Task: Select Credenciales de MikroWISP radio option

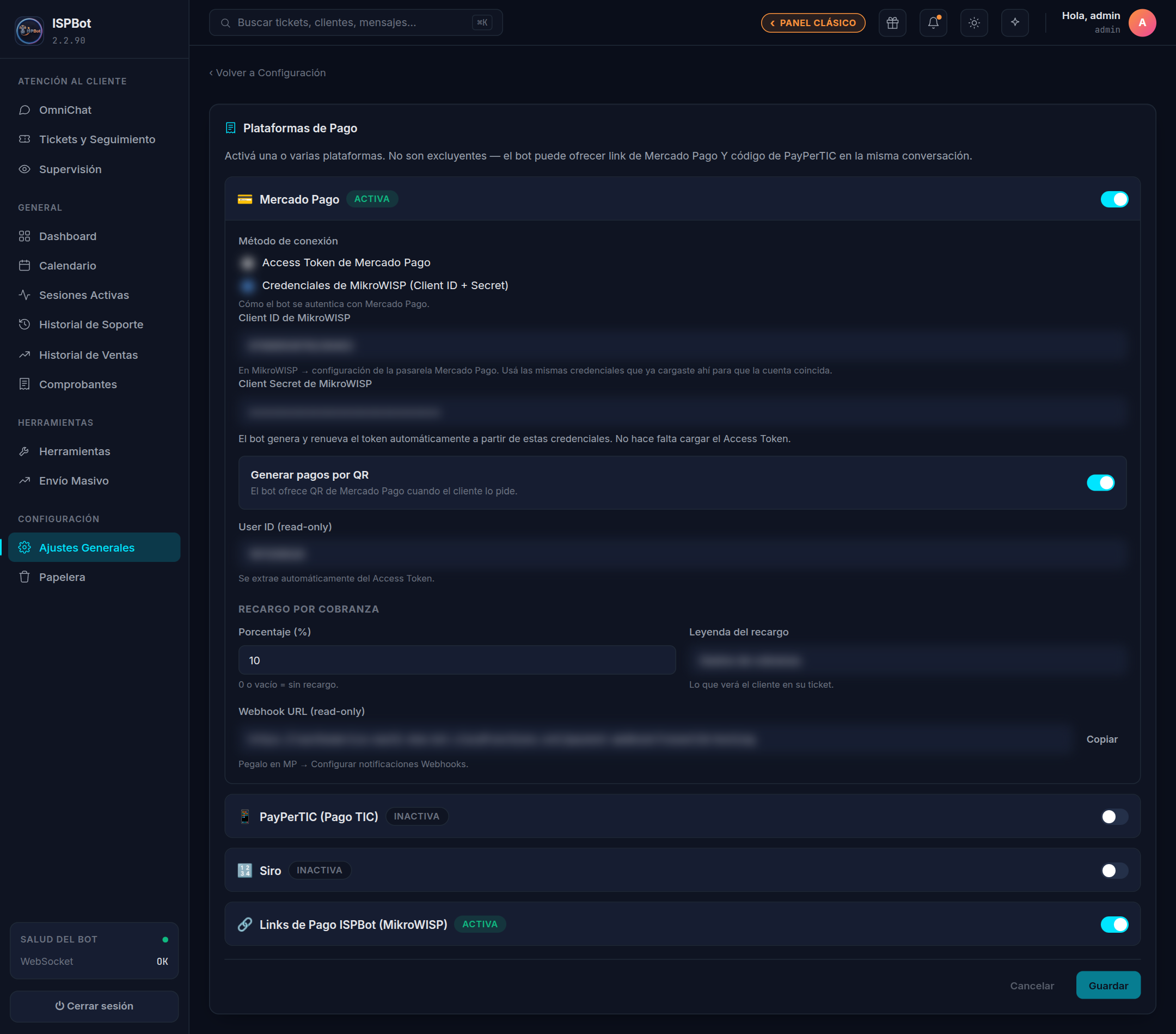Action: coord(247,285)
